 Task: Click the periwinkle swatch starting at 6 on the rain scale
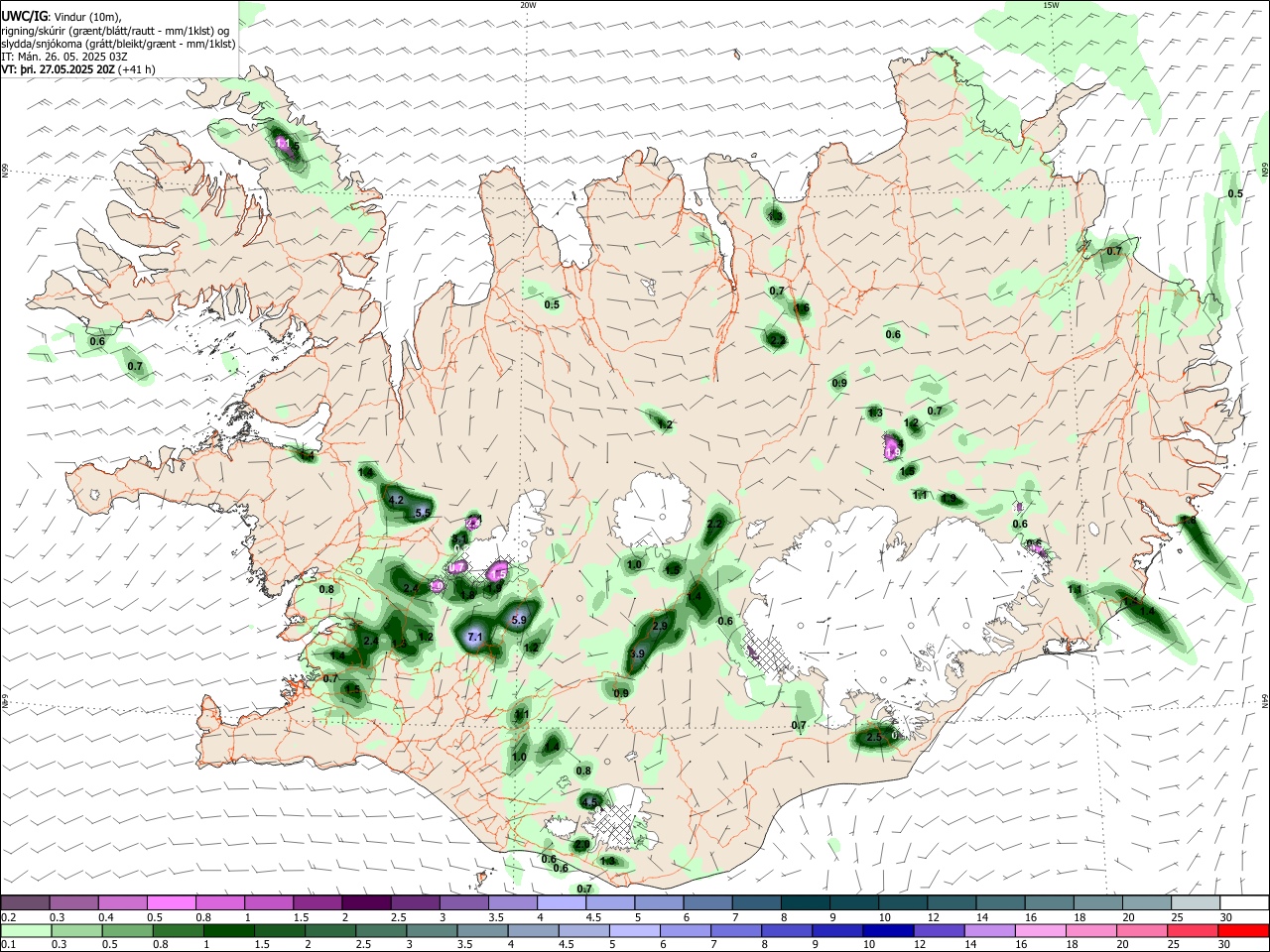coord(686,931)
